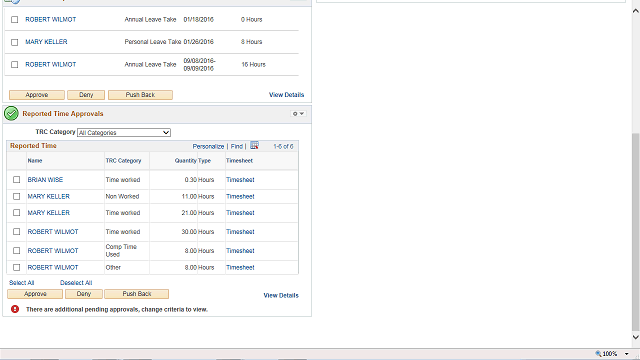Sort by Type column header
Viewport: 640px width, 360px height.
point(204,161)
